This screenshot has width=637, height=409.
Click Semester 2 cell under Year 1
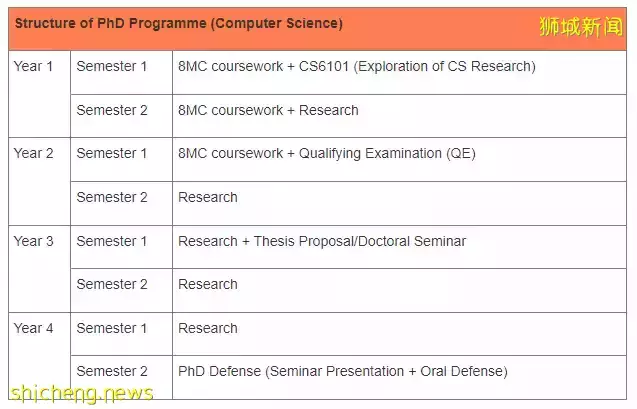tap(112, 110)
